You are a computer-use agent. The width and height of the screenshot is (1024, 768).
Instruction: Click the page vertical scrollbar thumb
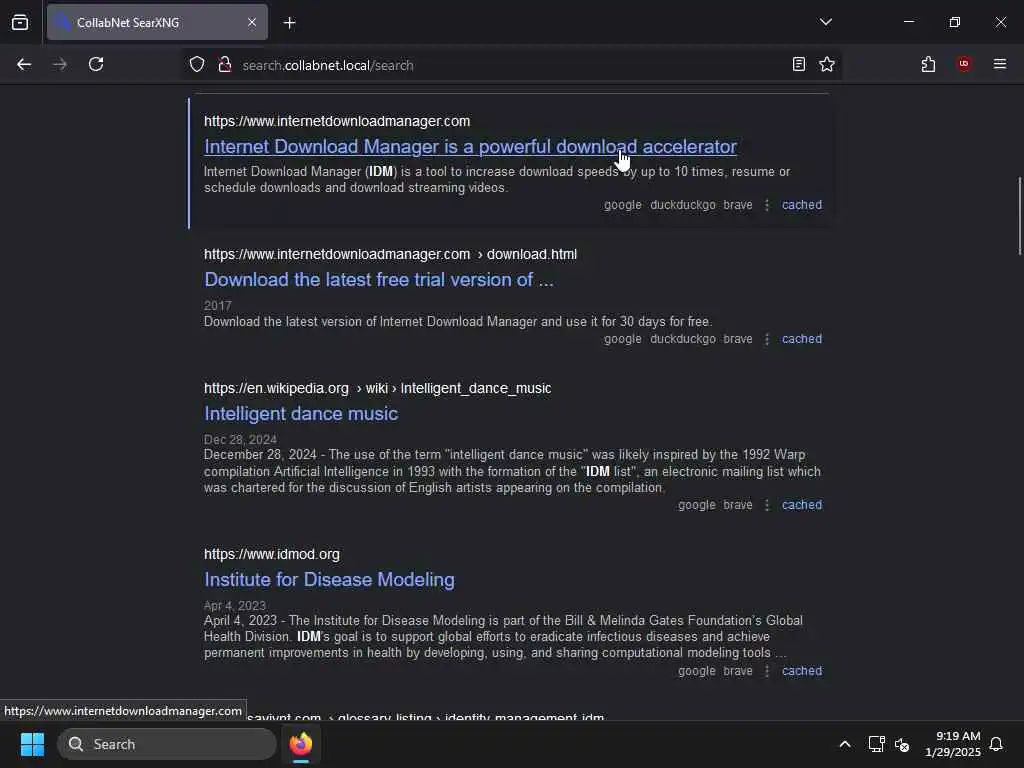pos(1019,216)
